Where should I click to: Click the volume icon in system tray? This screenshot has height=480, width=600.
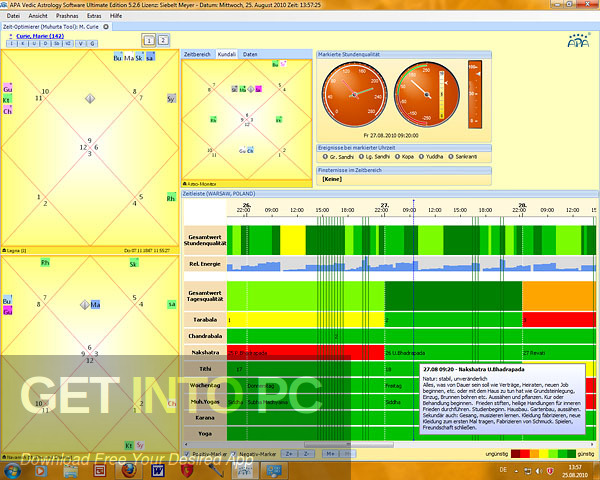click(x=539, y=471)
